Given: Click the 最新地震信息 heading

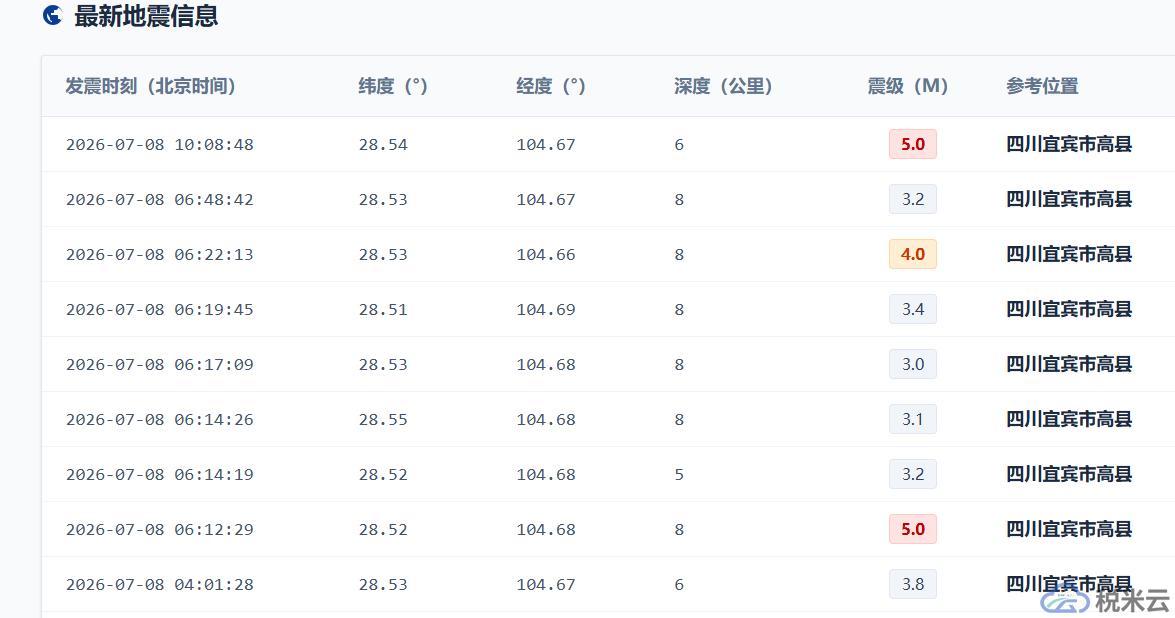Looking at the screenshot, I should (146, 16).
